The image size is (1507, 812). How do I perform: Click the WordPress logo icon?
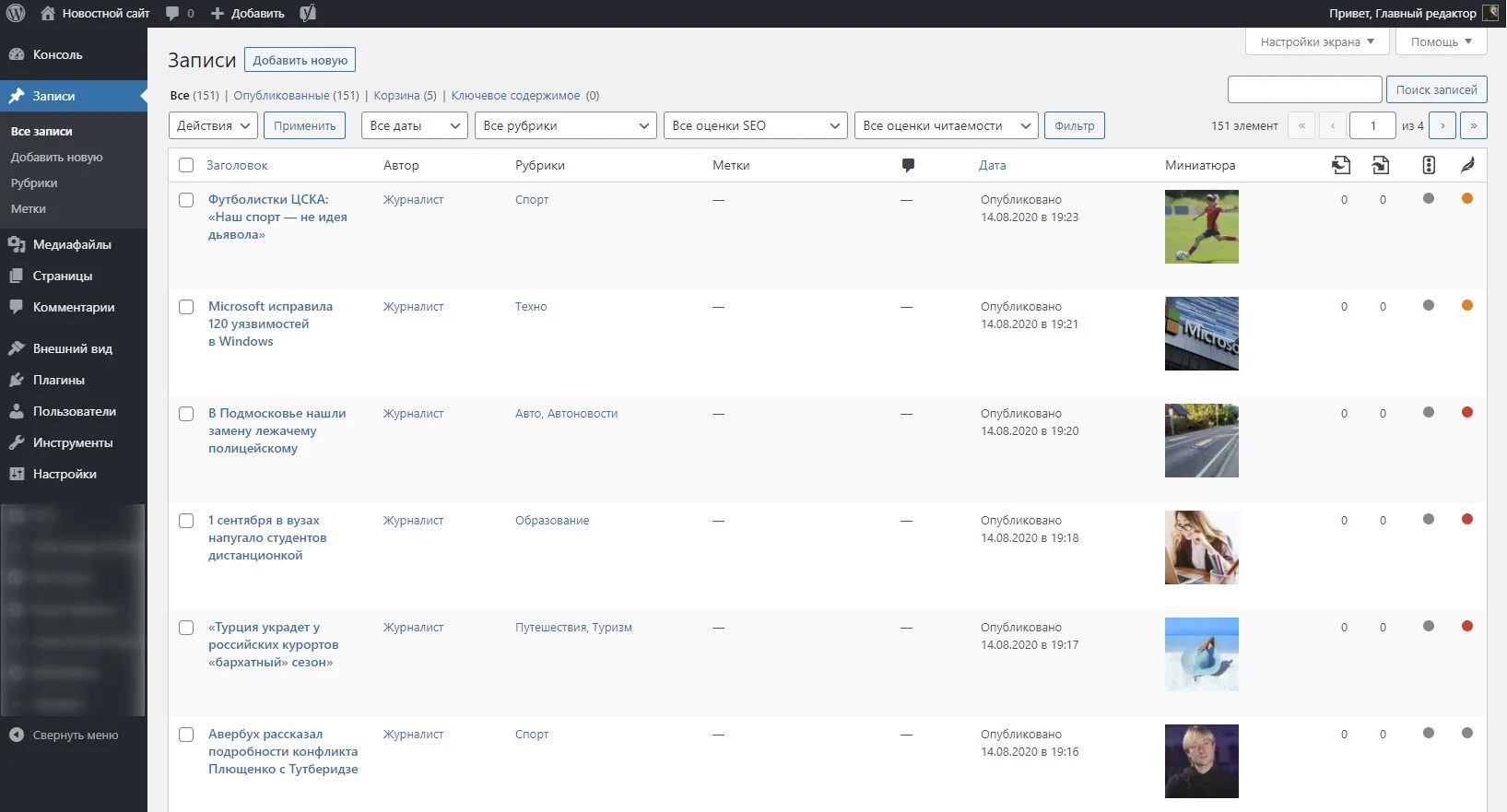click(16, 13)
